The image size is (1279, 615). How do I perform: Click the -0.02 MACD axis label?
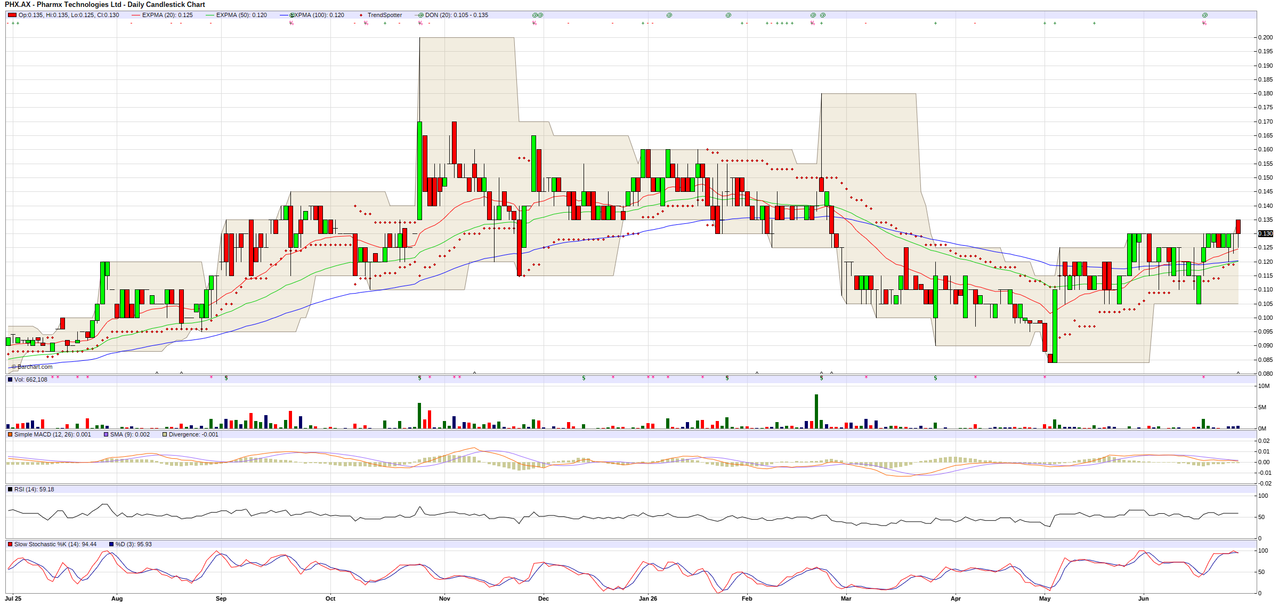point(1264,483)
